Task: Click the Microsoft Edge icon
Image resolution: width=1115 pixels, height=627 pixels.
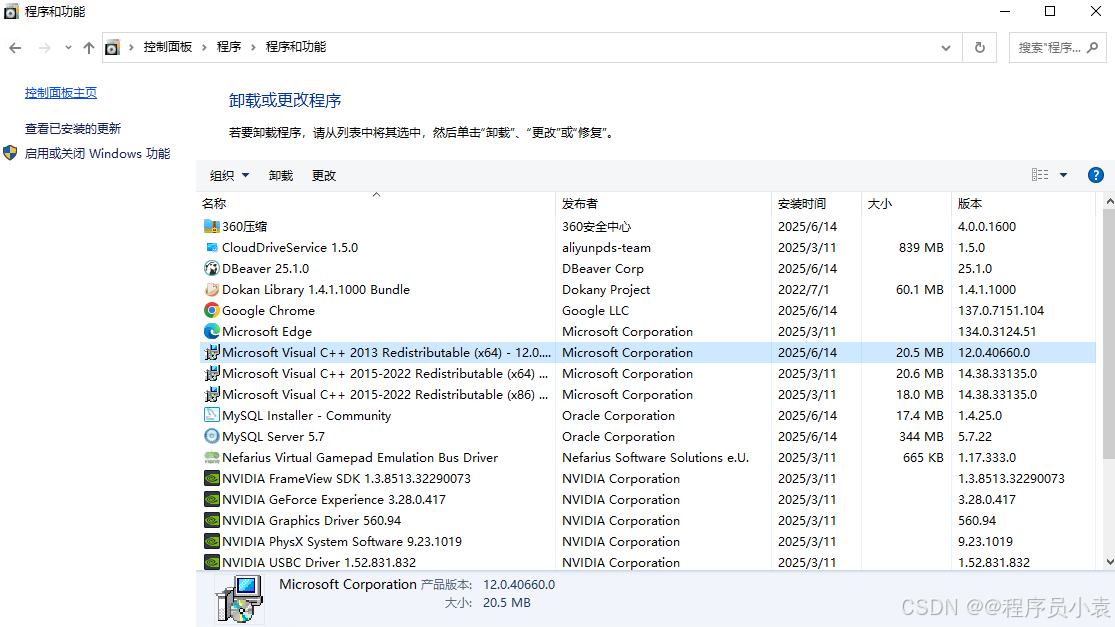Action: [211, 331]
